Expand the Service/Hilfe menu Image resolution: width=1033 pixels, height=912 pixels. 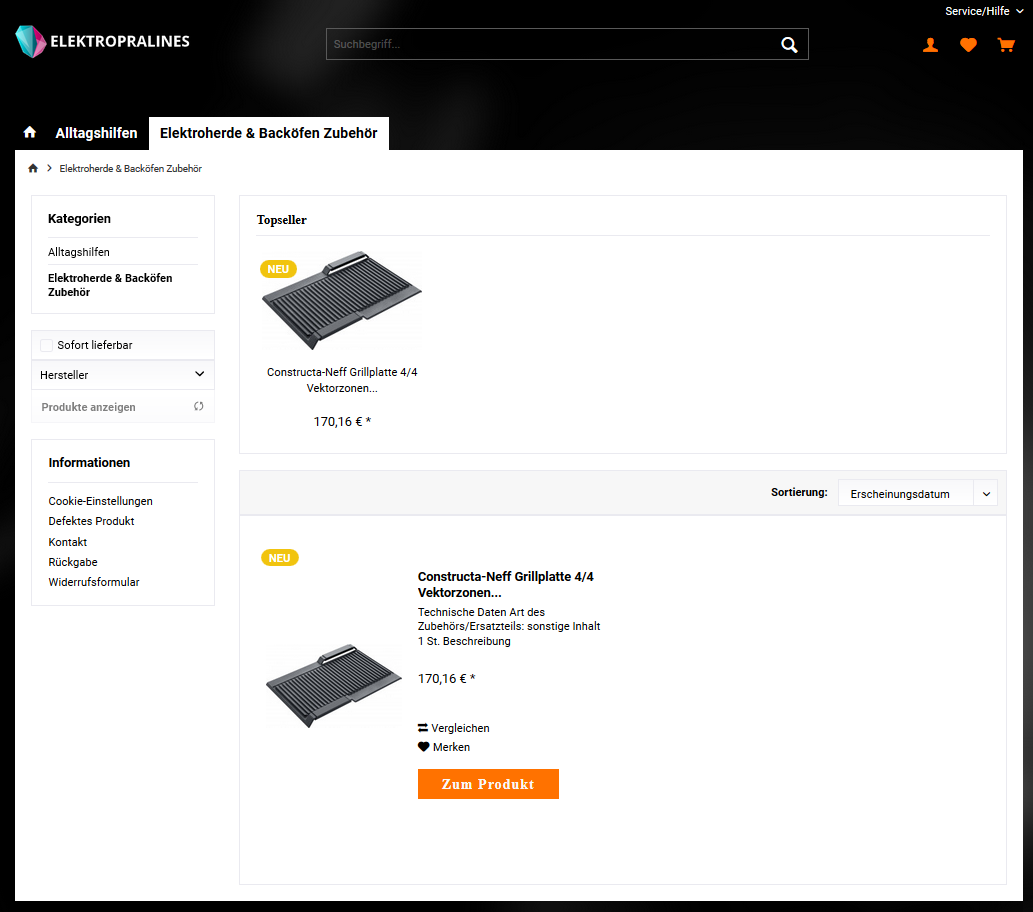pos(984,11)
